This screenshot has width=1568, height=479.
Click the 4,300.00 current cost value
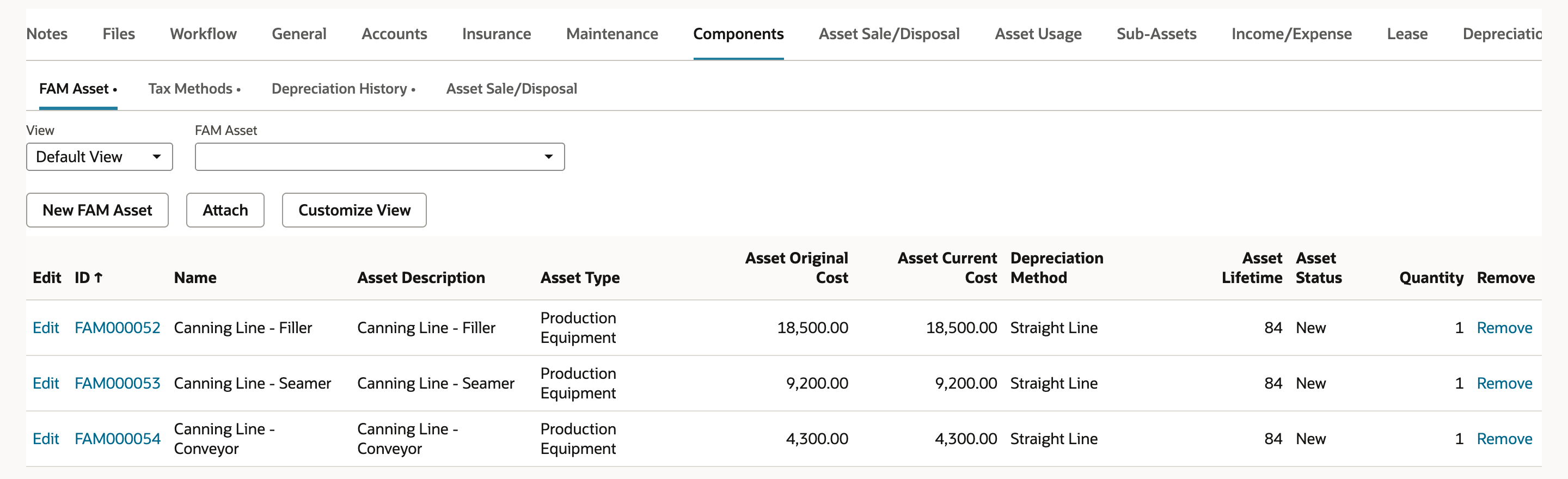pyautogui.click(x=965, y=438)
